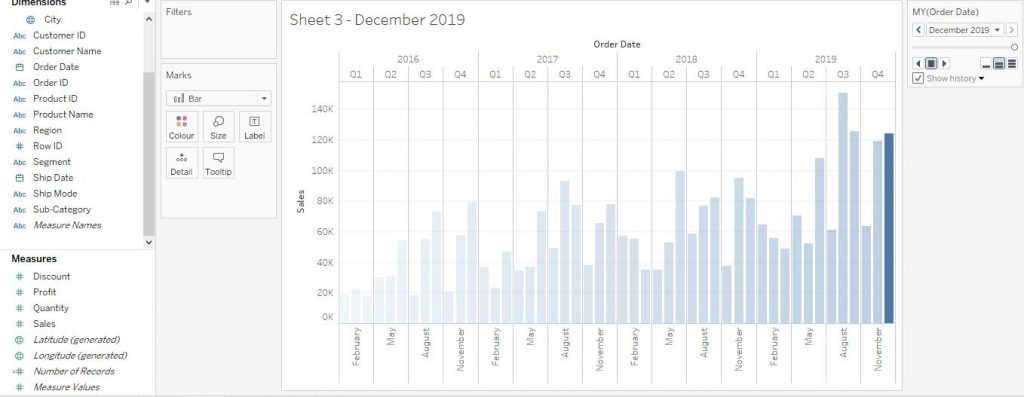Open the Tooltip marks card
1024x397 pixels.
click(218, 163)
